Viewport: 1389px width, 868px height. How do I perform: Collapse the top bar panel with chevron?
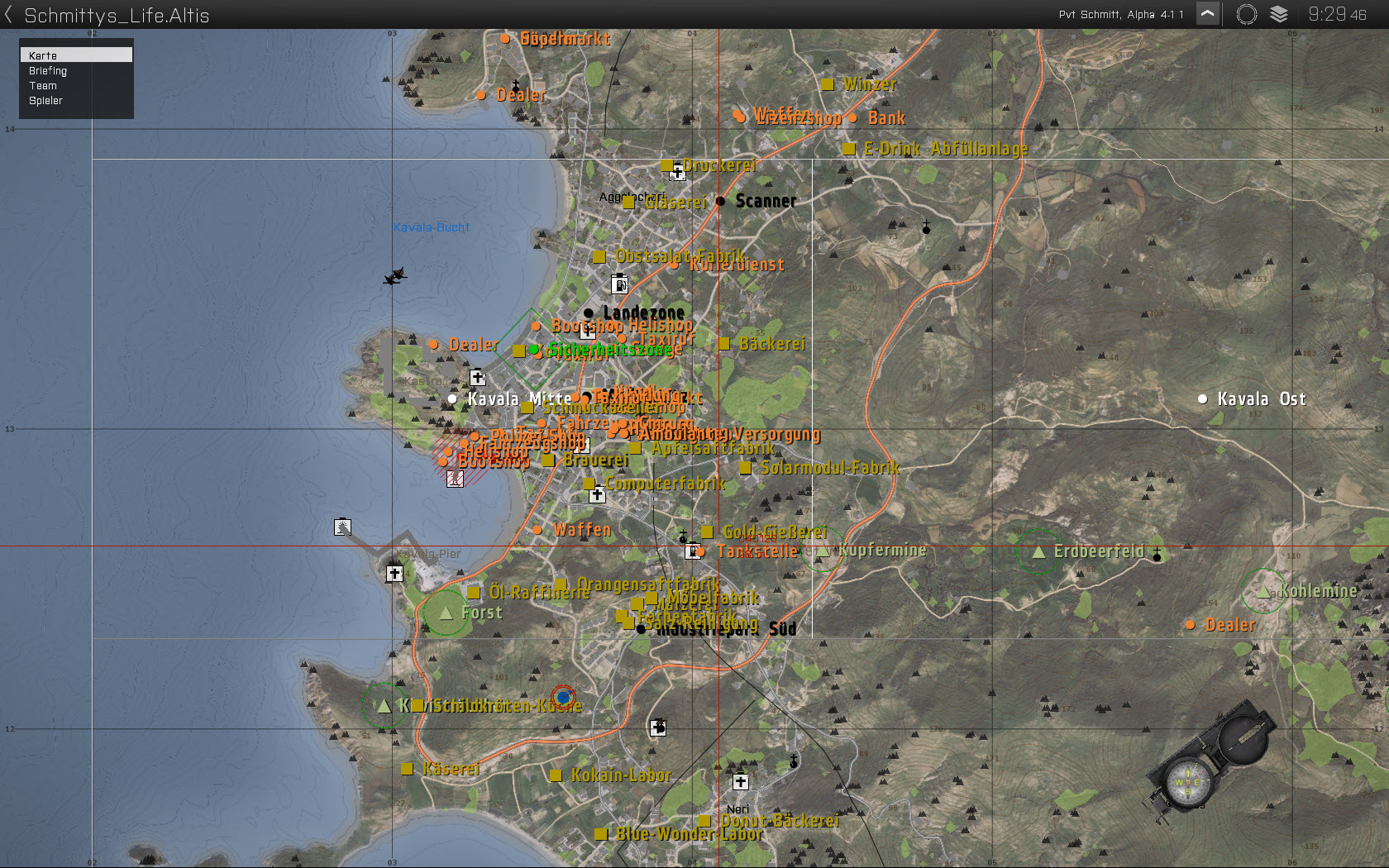pos(1208,14)
